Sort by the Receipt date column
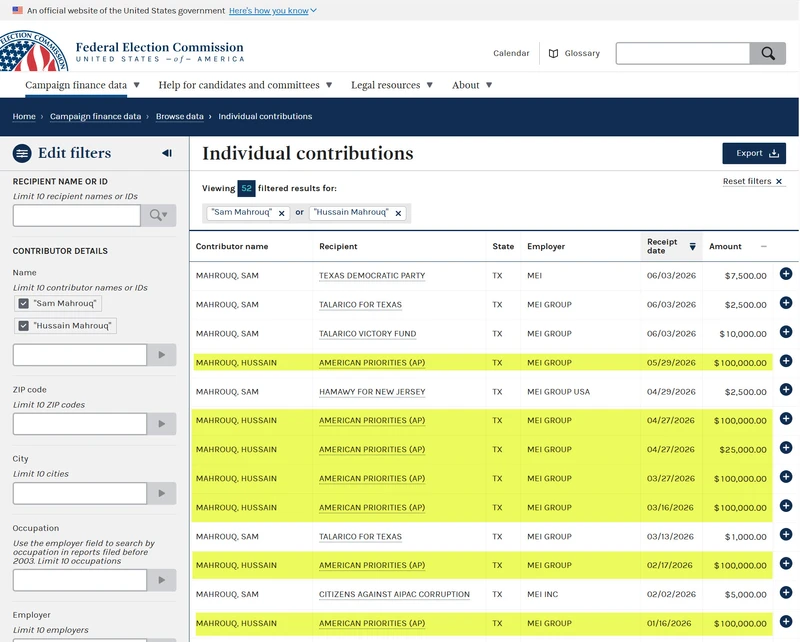 tap(671, 246)
